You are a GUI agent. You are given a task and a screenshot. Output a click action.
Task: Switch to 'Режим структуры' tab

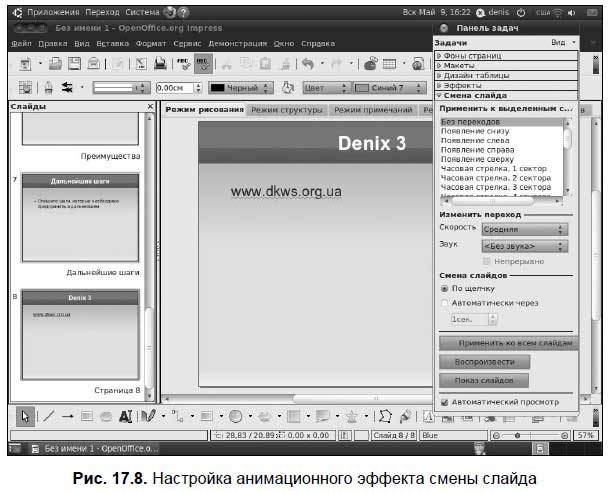287,110
